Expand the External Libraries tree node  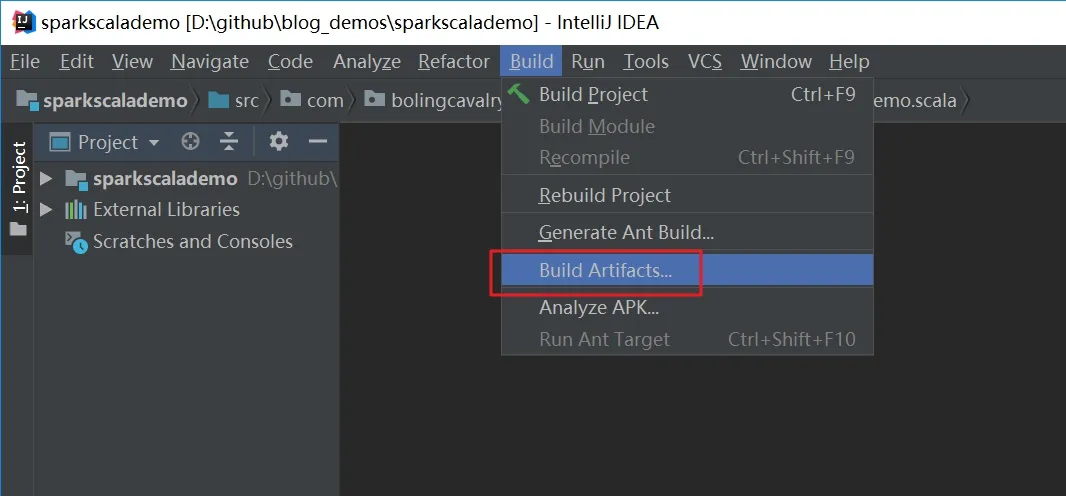[46, 210]
